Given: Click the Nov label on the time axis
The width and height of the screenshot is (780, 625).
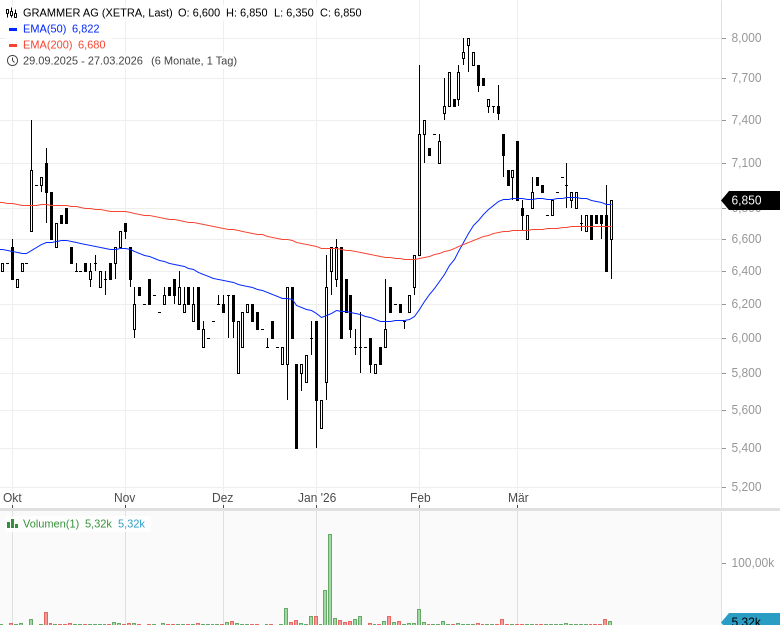Looking at the screenshot, I should click(124, 497).
